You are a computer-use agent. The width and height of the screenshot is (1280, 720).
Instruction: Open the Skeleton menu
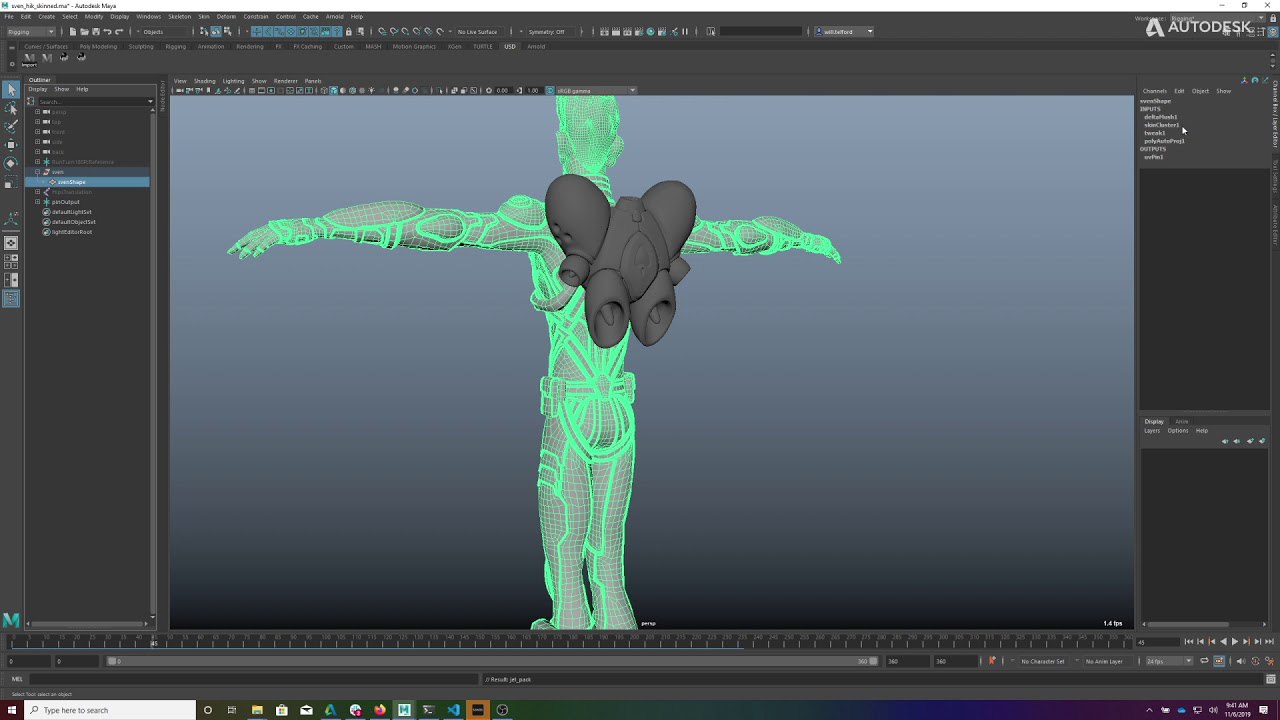pyautogui.click(x=179, y=16)
